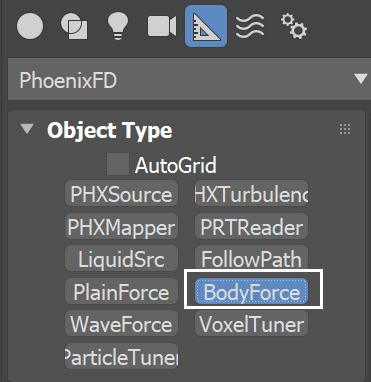The height and width of the screenshot is (382, 371).
Task: Open the Shapes category icon
Action: (x=74, y=26)
